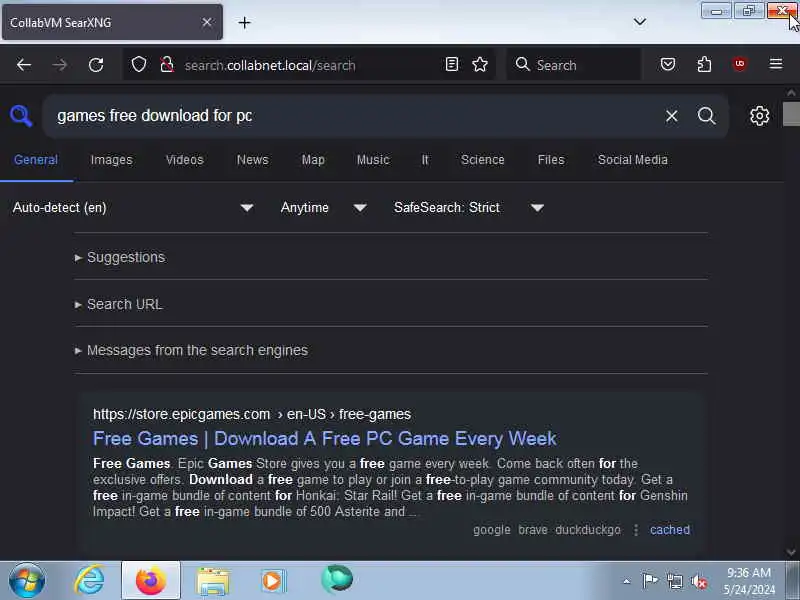Submit search with magnifier button
The image size is (800, 600).
click(707, 116)
